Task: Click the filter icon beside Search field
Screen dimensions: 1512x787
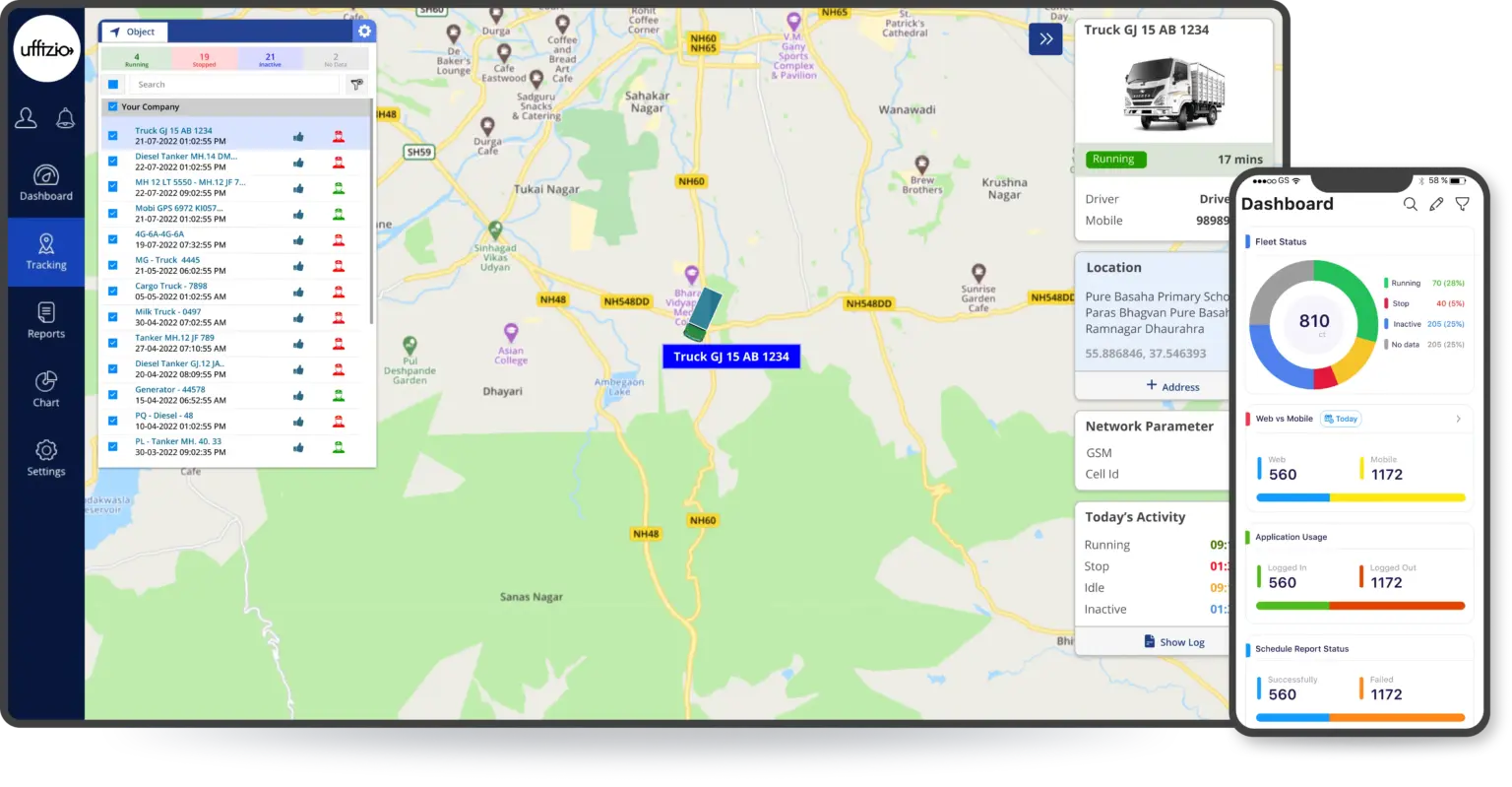Action: pos(356,85)
